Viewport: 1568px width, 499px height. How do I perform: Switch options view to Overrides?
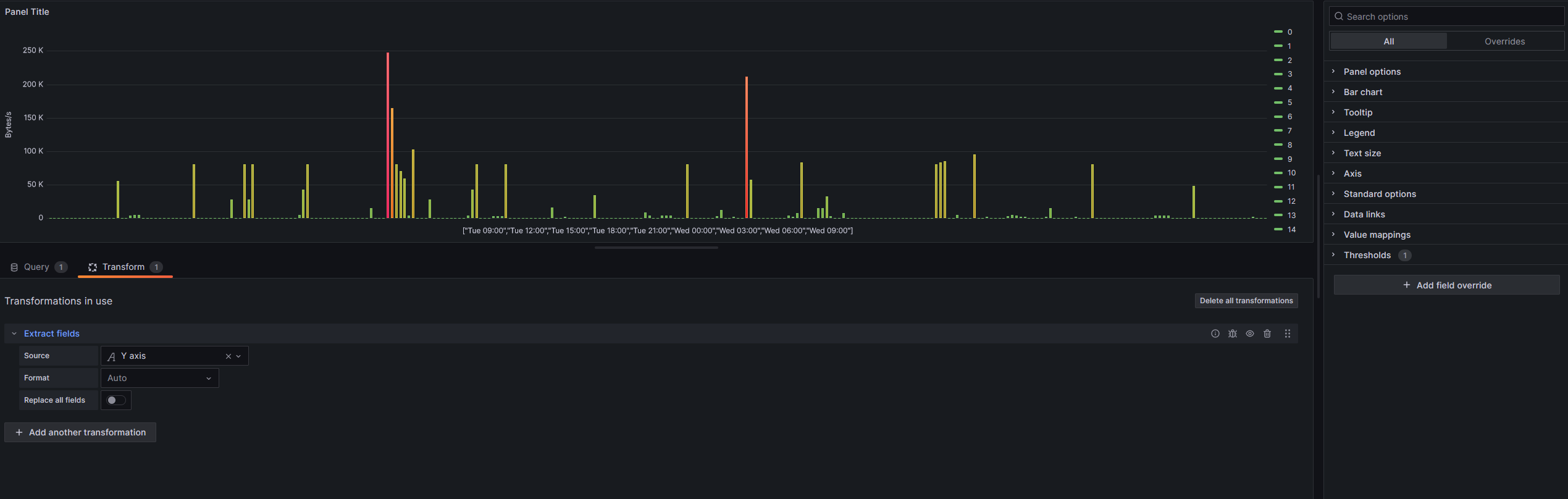point(1504,41)
